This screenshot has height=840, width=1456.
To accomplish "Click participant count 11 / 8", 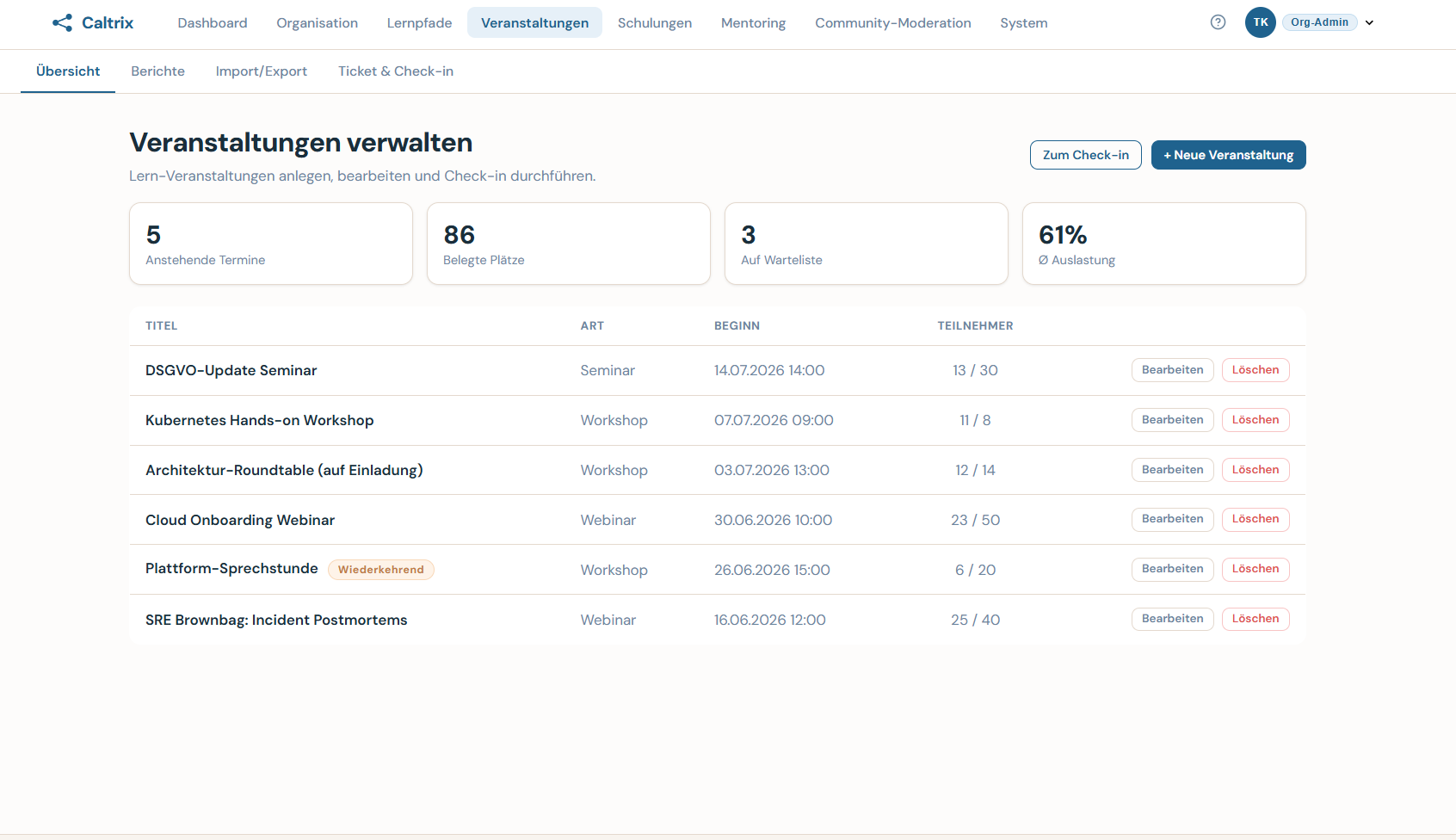I will point(975,420).
